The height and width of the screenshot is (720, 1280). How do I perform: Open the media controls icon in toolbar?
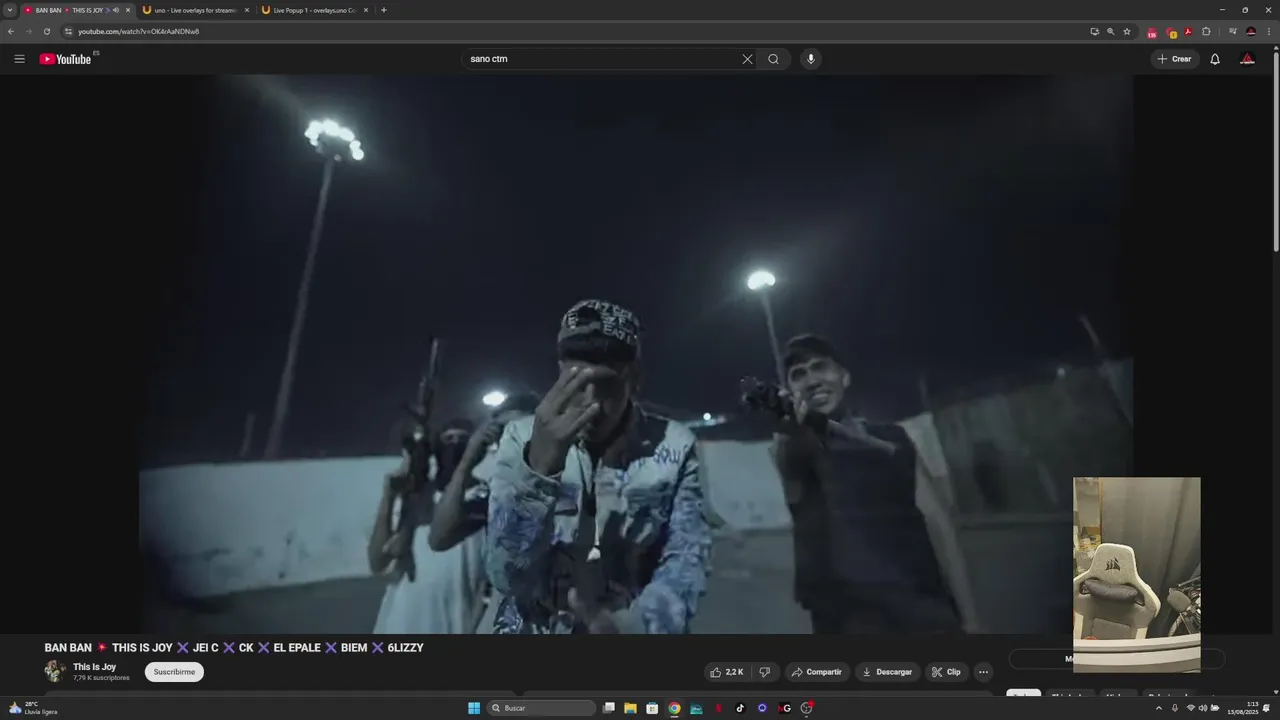pyautogui.click(x=1233, y=31)
